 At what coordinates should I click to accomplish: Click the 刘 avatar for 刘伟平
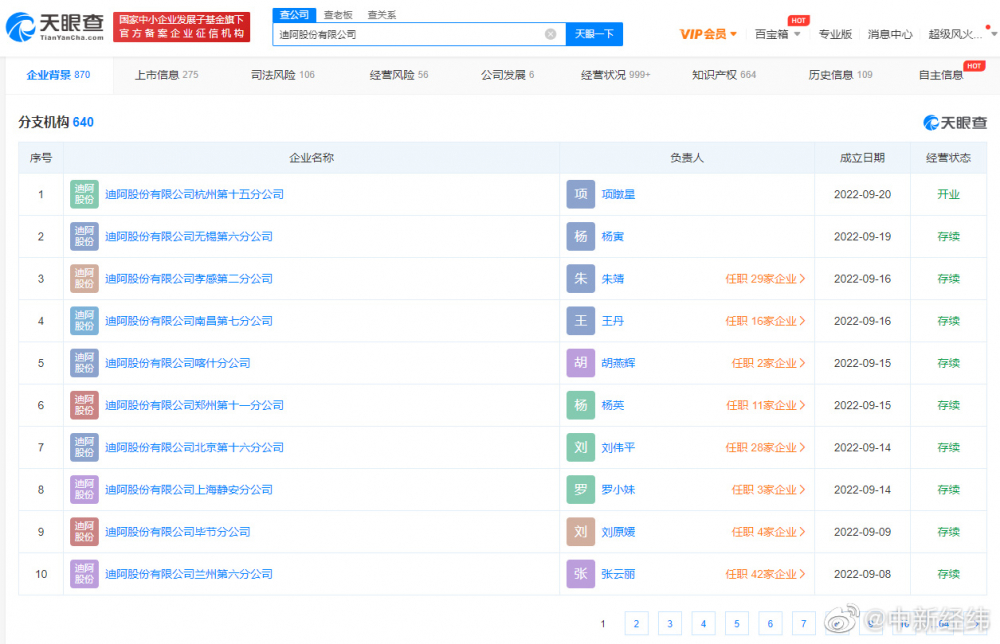point(580,447)
